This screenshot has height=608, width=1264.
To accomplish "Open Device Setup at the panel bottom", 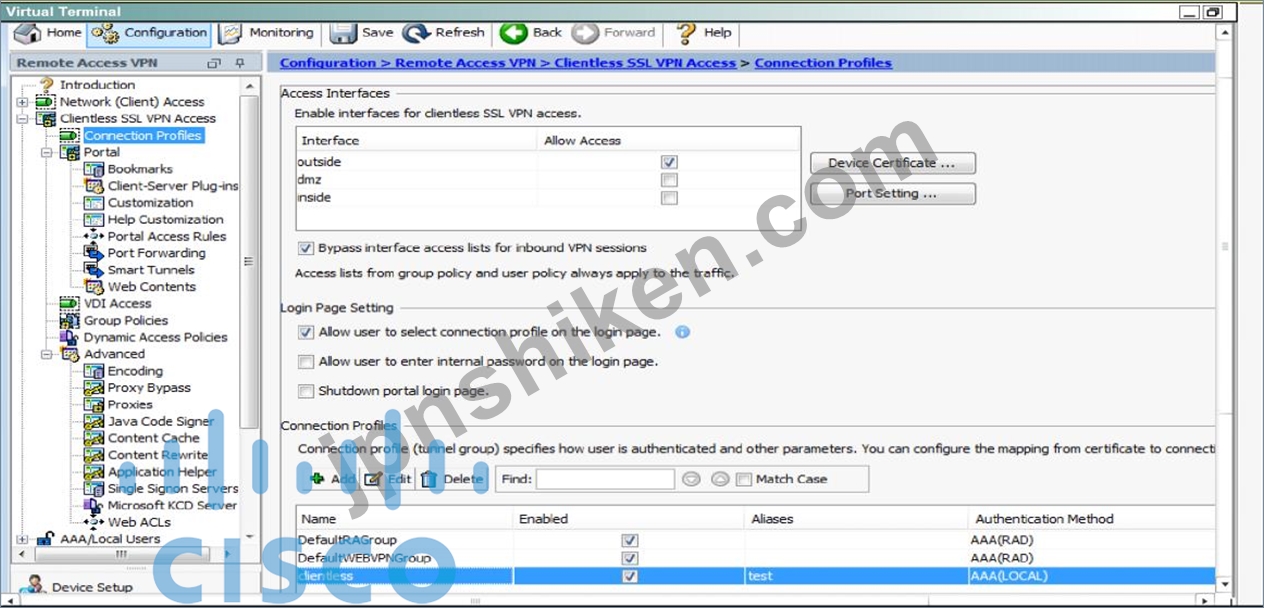I will (92, 588).
